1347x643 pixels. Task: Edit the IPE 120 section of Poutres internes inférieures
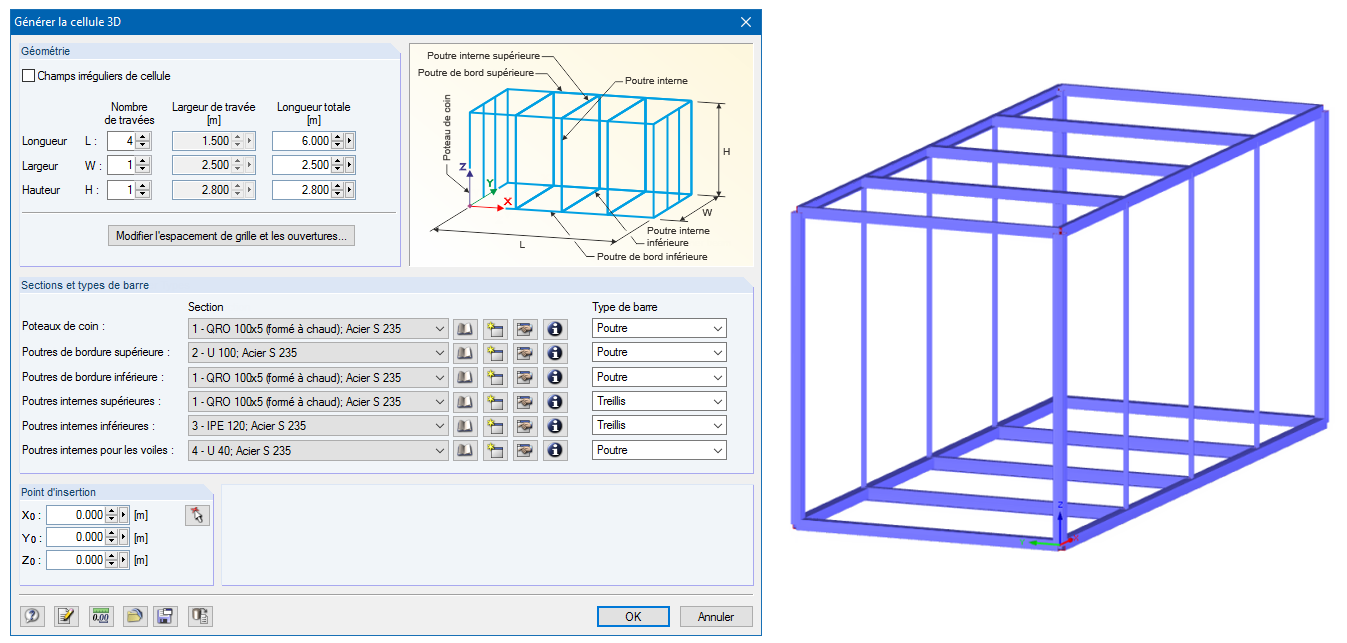coord(525,425)
